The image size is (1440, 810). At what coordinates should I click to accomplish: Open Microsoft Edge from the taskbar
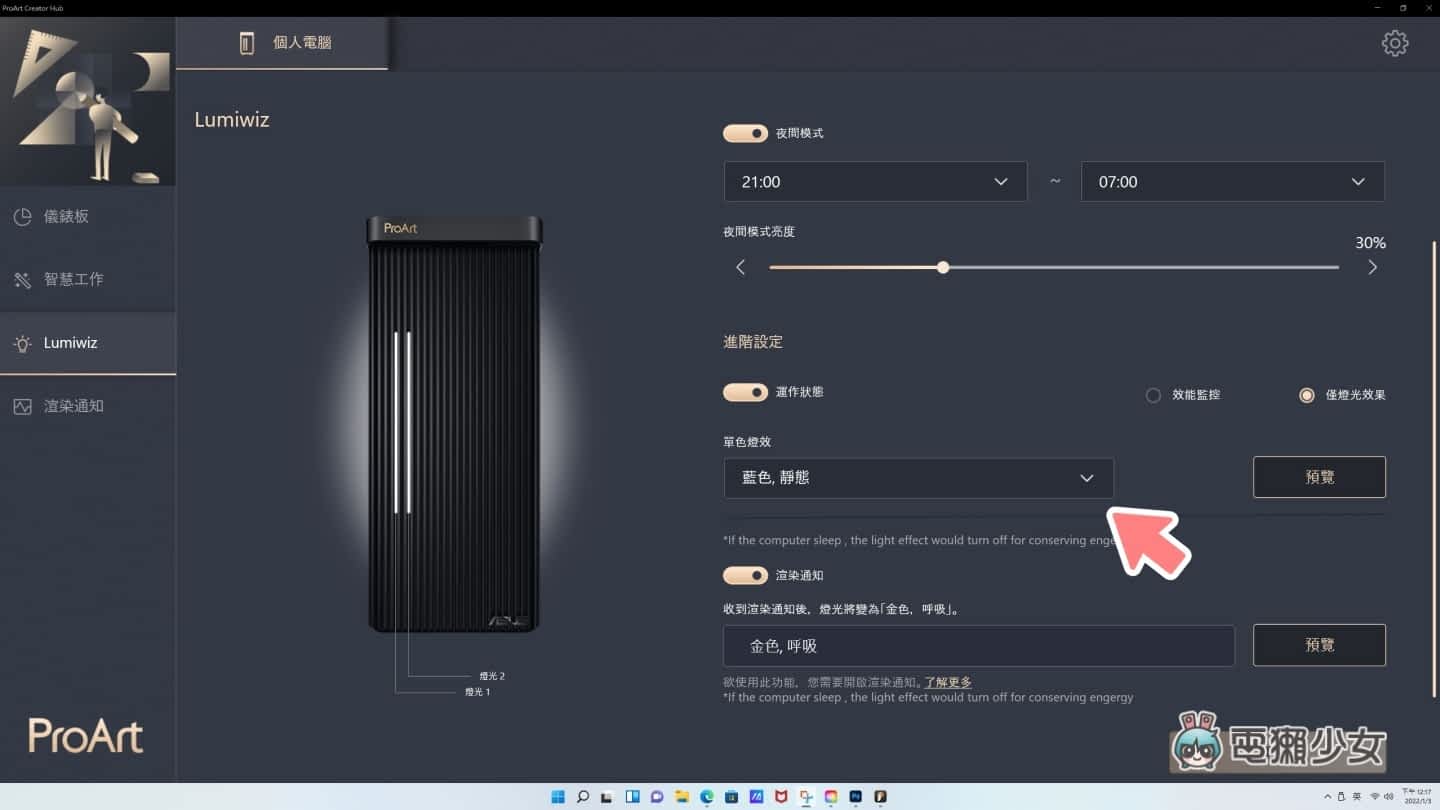click(707, 797)
